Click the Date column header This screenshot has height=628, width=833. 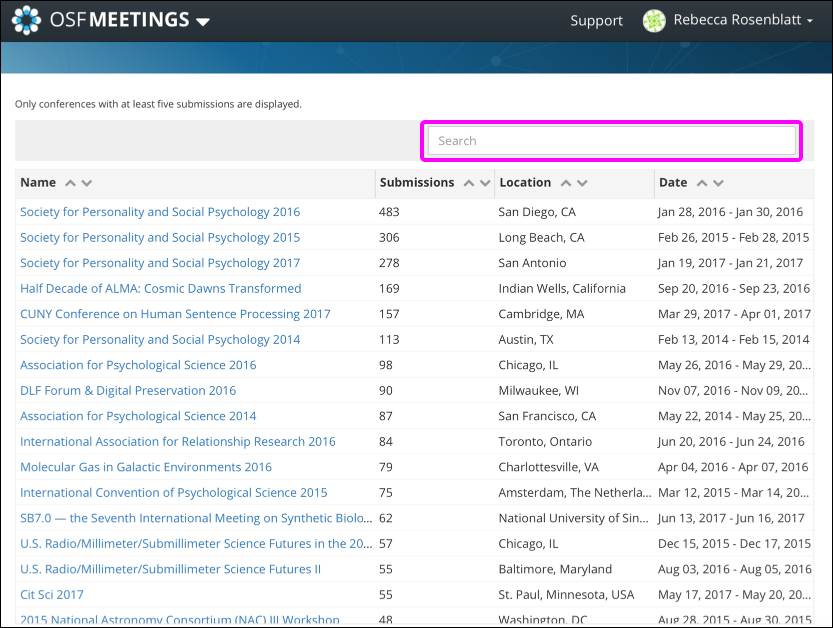673,182
